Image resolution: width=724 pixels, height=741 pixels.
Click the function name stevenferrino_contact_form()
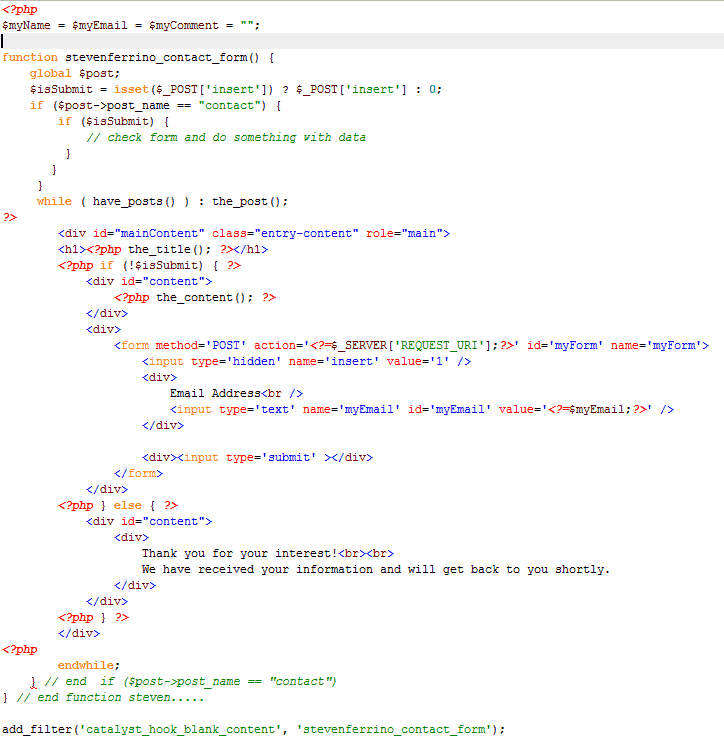click(x=162, y=58)
